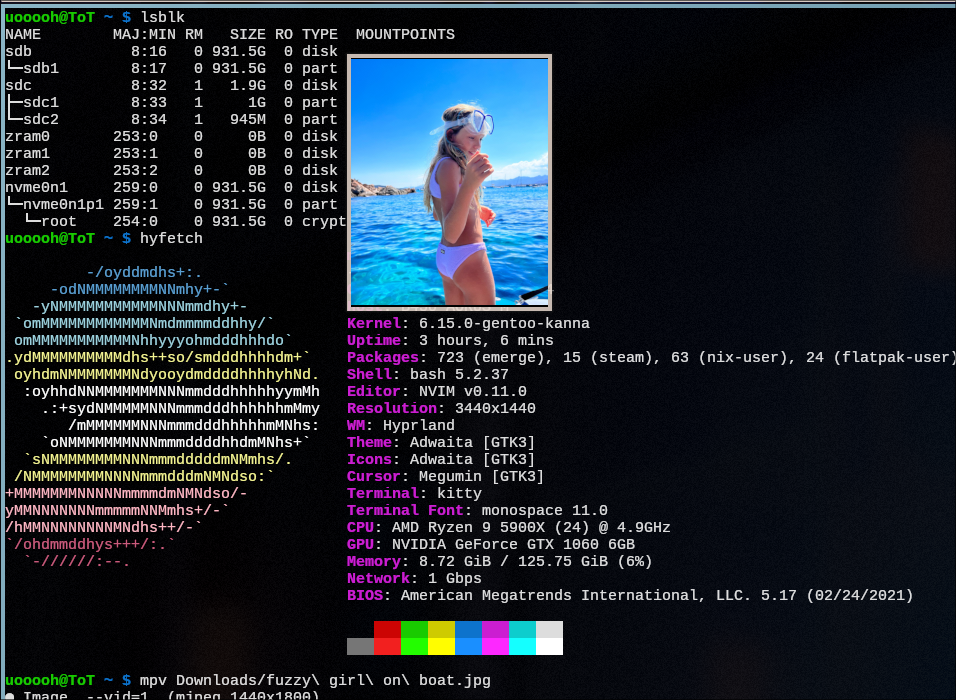Select the "kitty" terminal value
Image resolution: width=956 pixels, height=700 pixels.
[459, 494]
